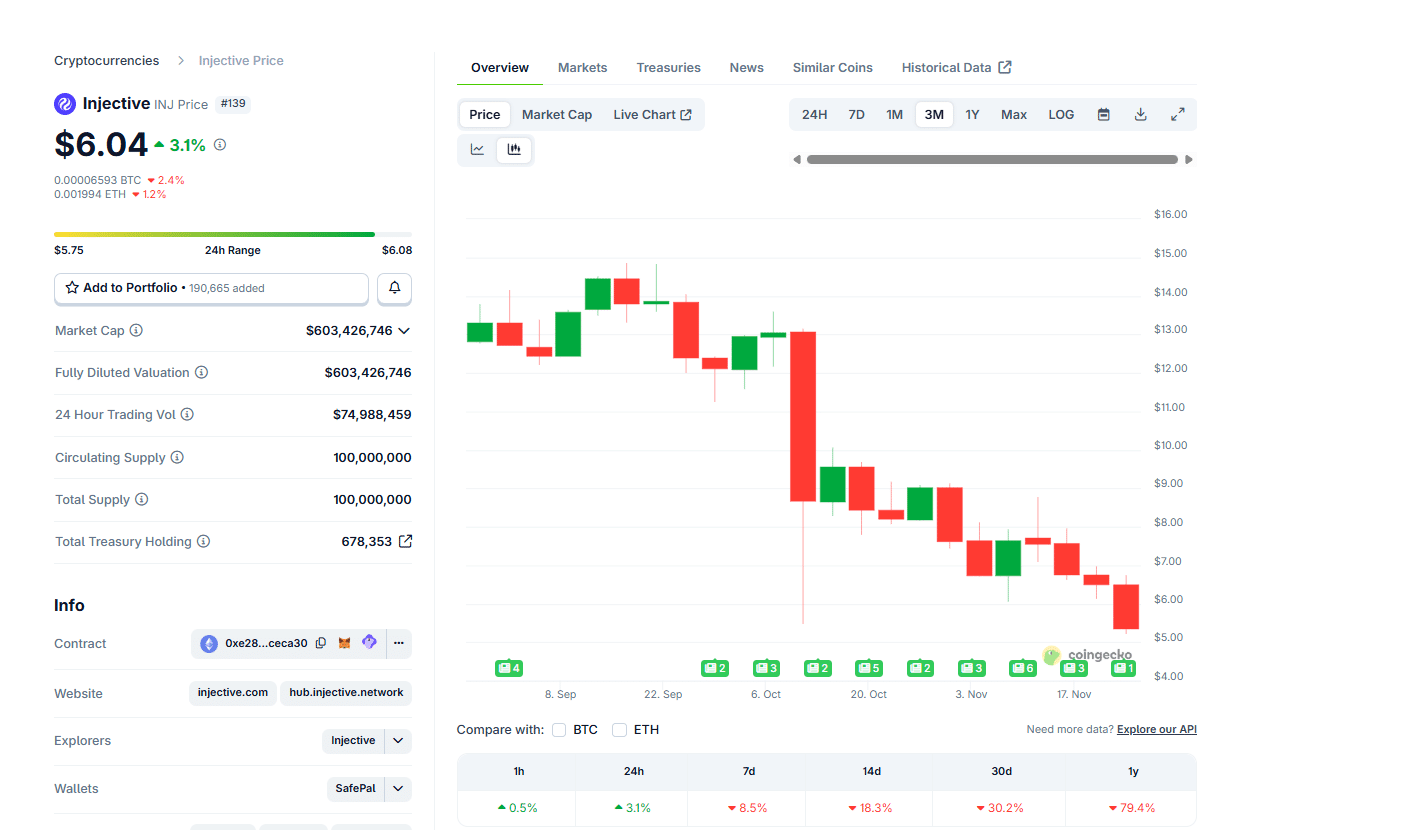Select the 1Y timeframe button
The width and height of the screenshot is (1413, 830).
tap(972, 114)
